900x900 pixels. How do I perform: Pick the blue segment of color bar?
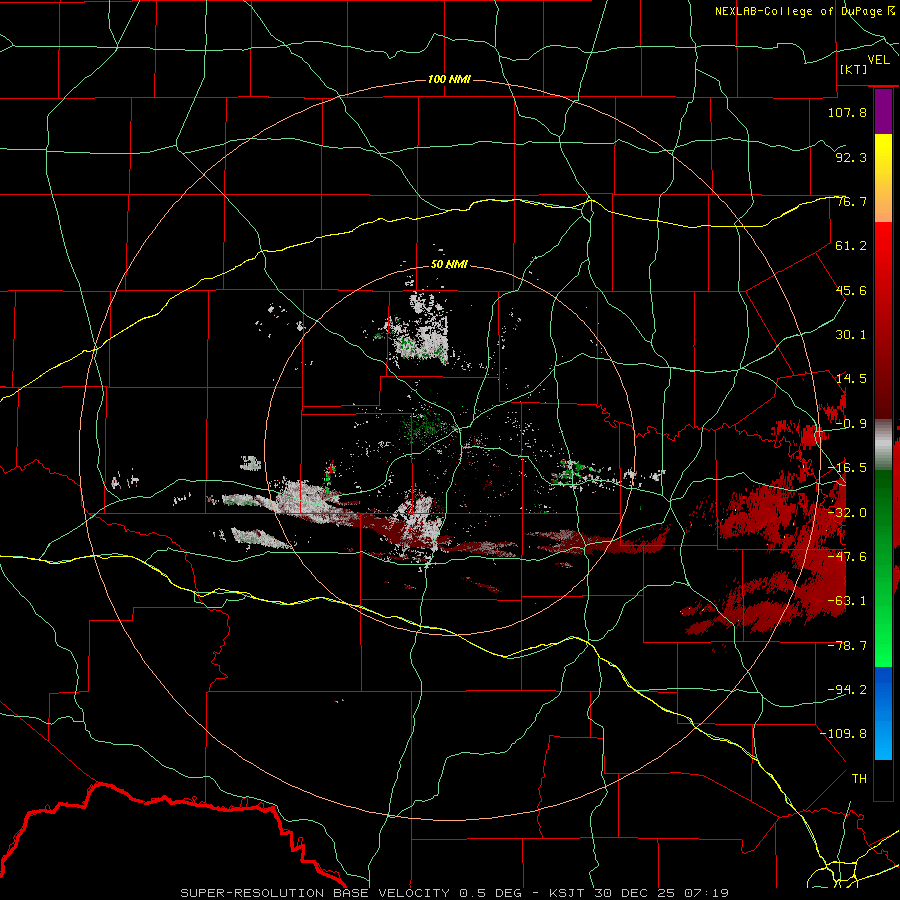883,713
